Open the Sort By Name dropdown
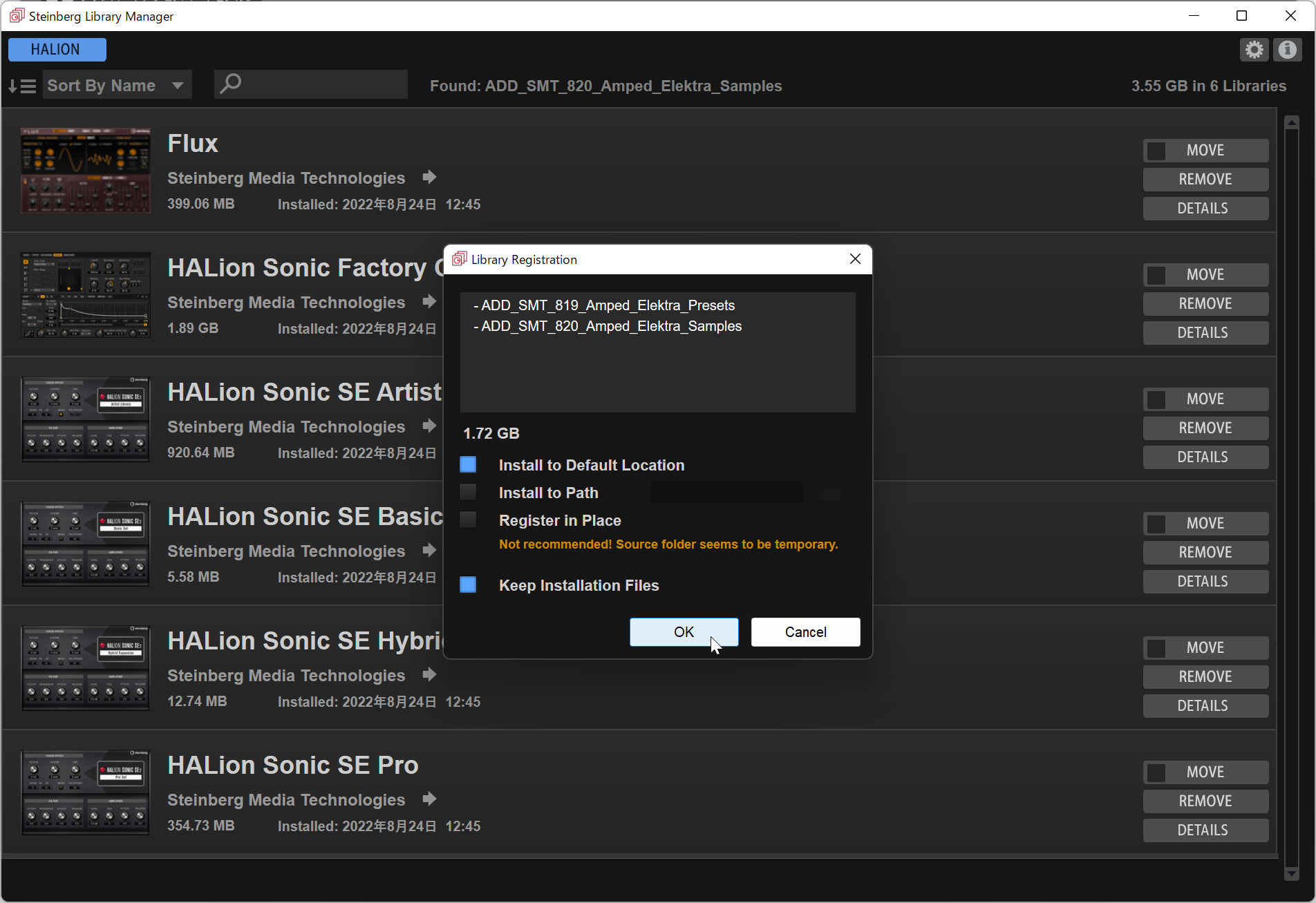The width and height of the screenshot is (1316, 903). (x=117, y=85)
